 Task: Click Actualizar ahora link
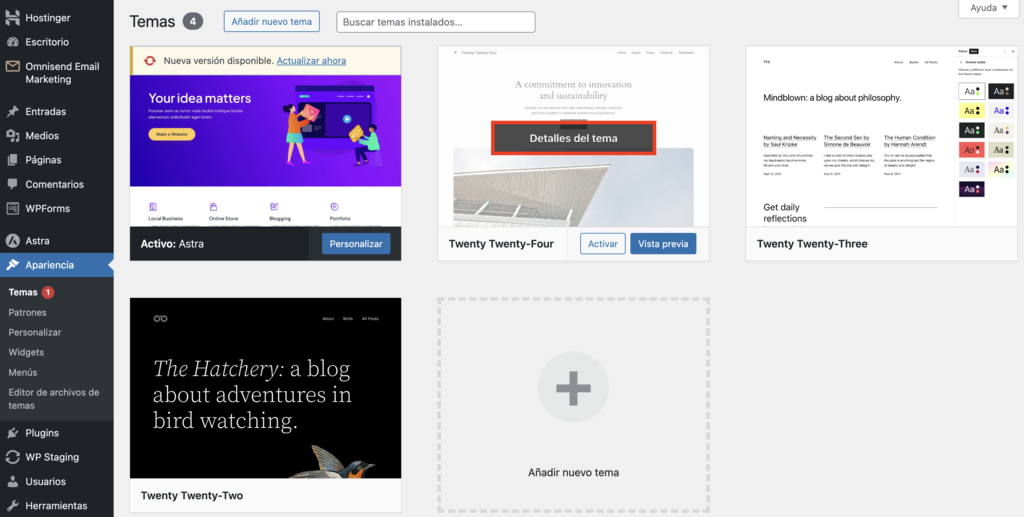pos(312,61)
